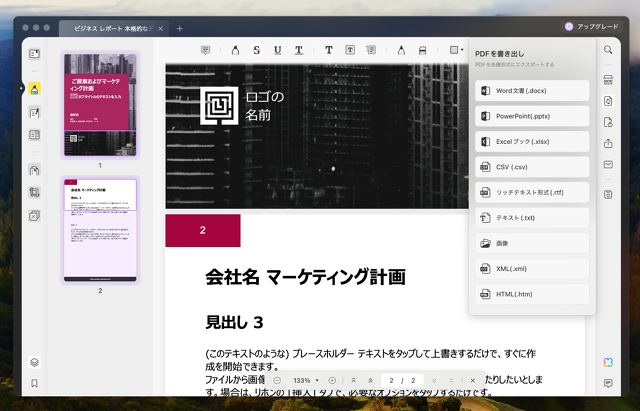This screenshot has width=640, height=411.
Task: Open search in the right sidebar
Action: point(608,50)
